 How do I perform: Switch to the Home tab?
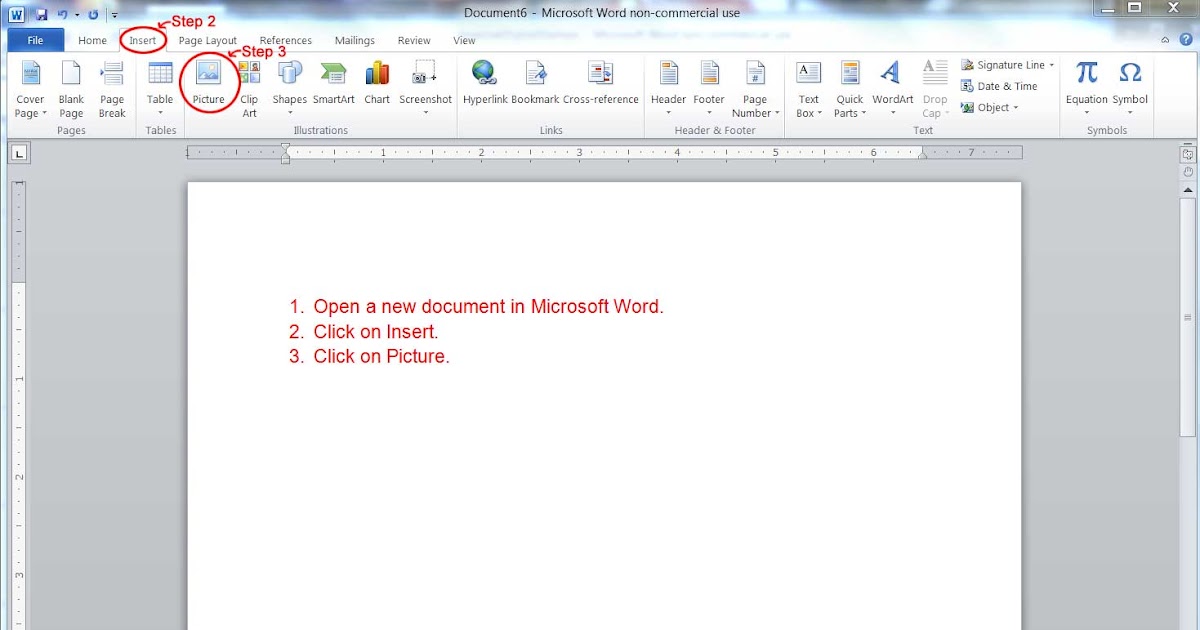pyautogui.click(x=92, y=40)
